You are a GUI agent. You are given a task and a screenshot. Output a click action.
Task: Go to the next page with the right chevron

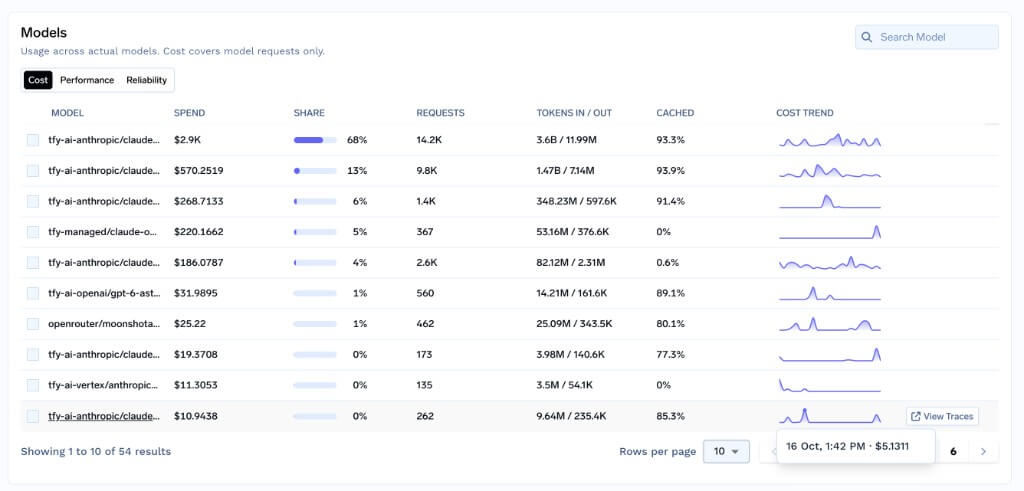[x=984, y=451]
